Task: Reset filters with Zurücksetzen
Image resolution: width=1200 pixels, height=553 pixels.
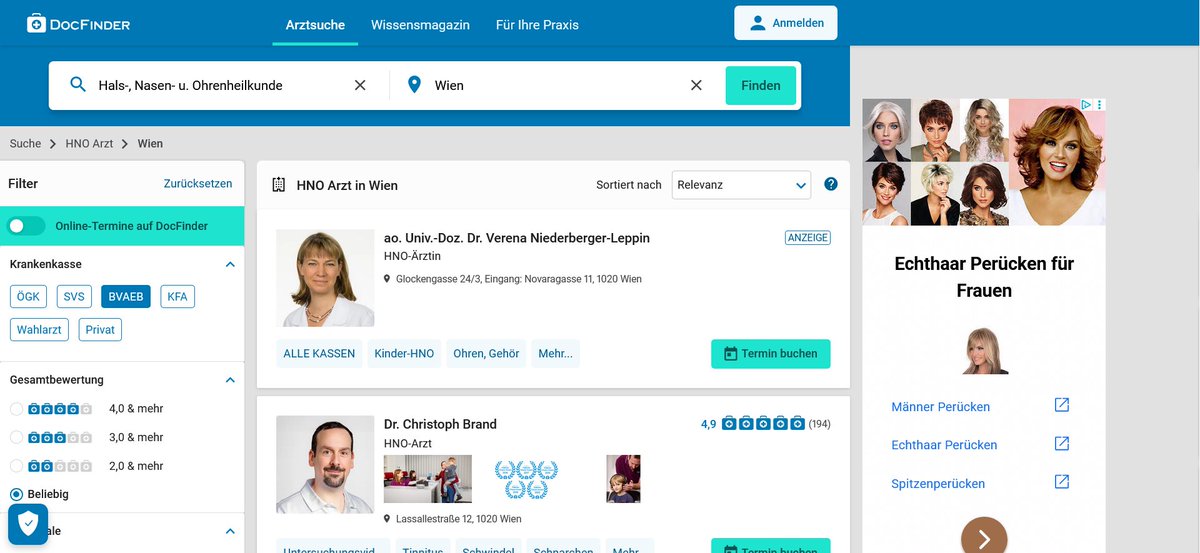Action: coord(198,184)
